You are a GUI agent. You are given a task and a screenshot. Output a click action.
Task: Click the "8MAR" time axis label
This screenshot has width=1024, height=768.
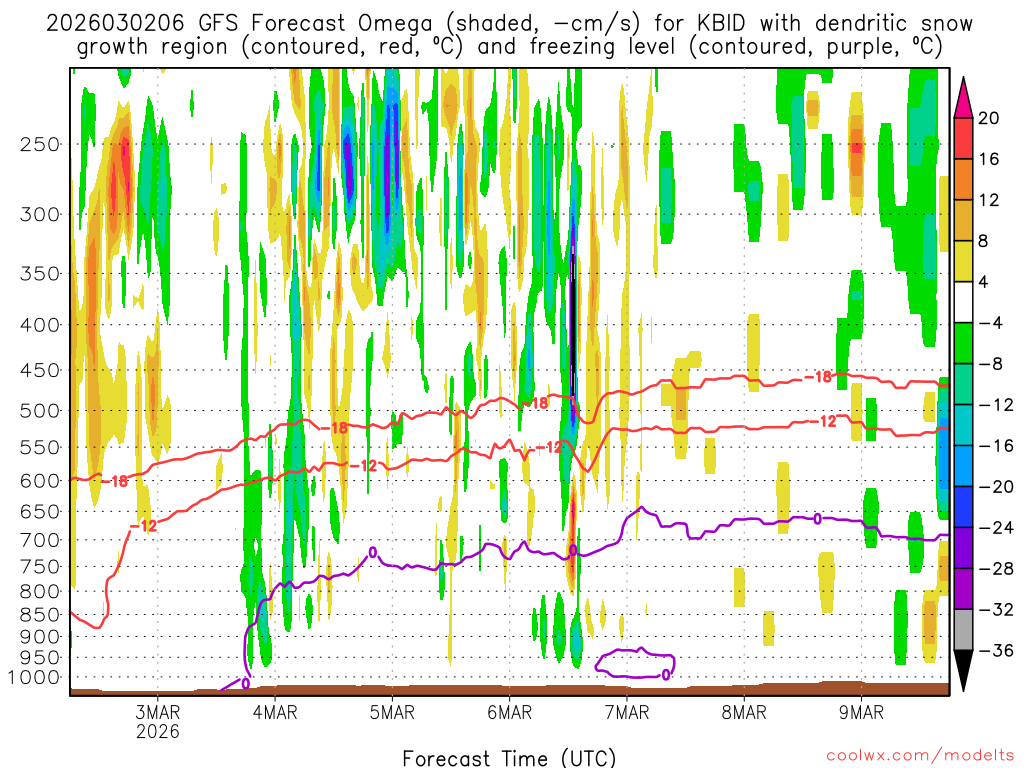point(744,712)
